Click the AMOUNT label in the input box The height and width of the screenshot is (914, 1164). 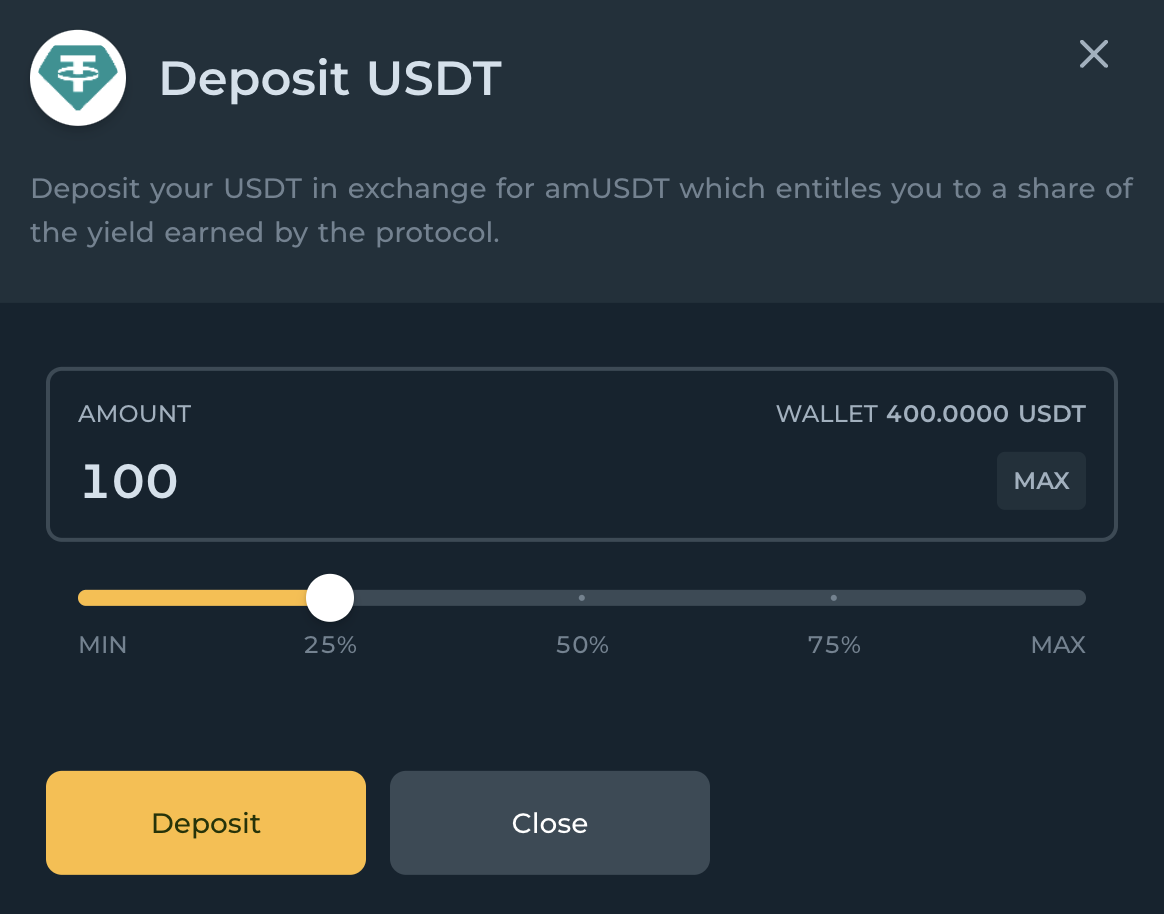pyautogui.click(x=134, y=413)
